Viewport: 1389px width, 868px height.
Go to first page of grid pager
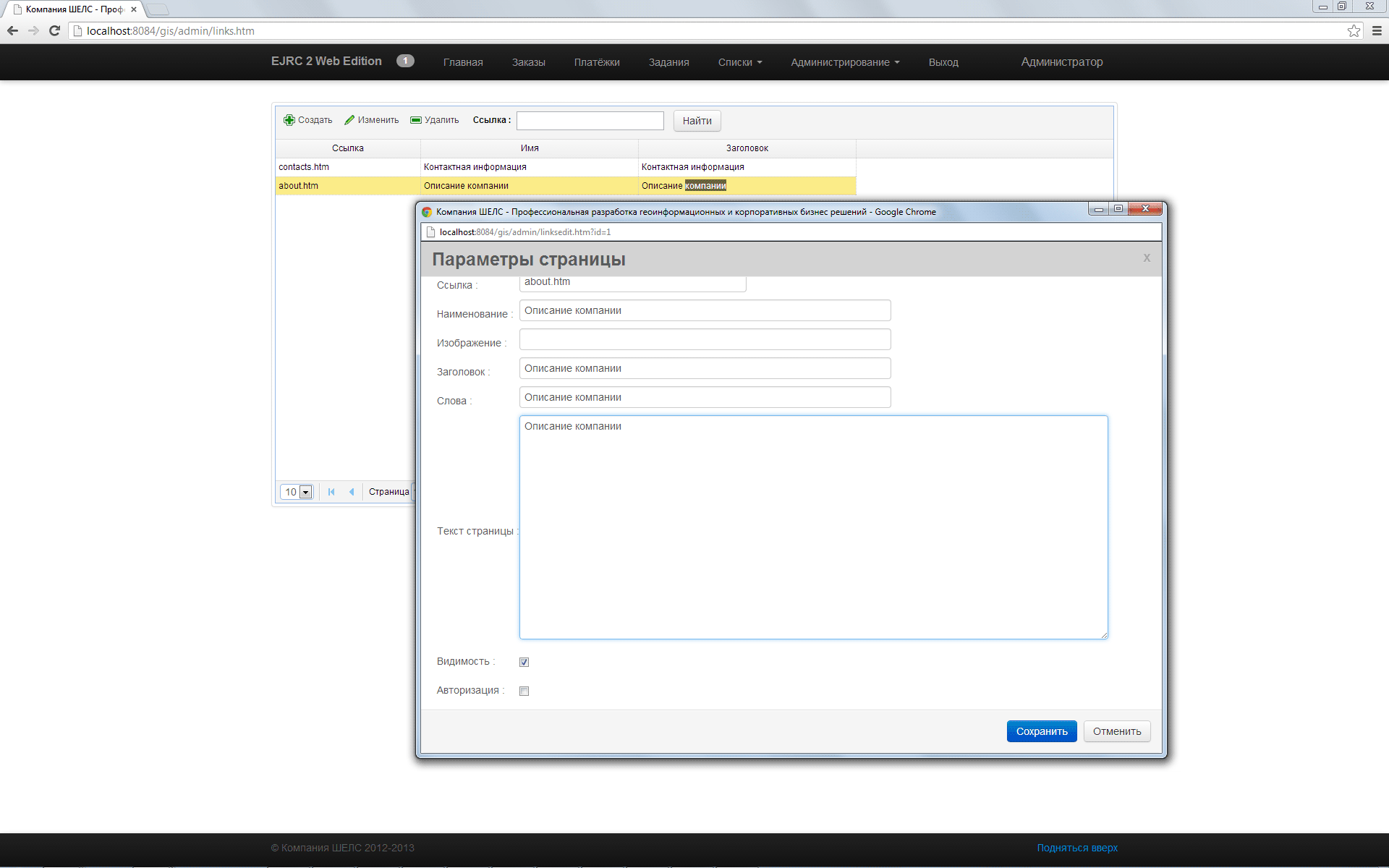click(x=331, y=492)
